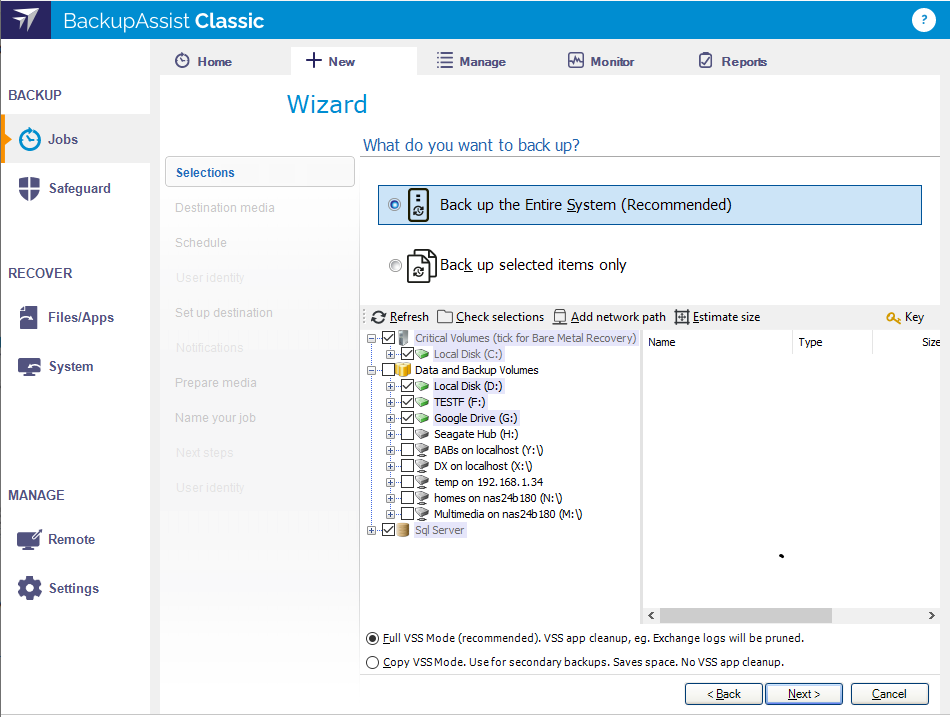Toggle the Sql Server checkbox
The width and height of the screenshot is (950, 719).
pyautogui.click(x=388, y=530)
